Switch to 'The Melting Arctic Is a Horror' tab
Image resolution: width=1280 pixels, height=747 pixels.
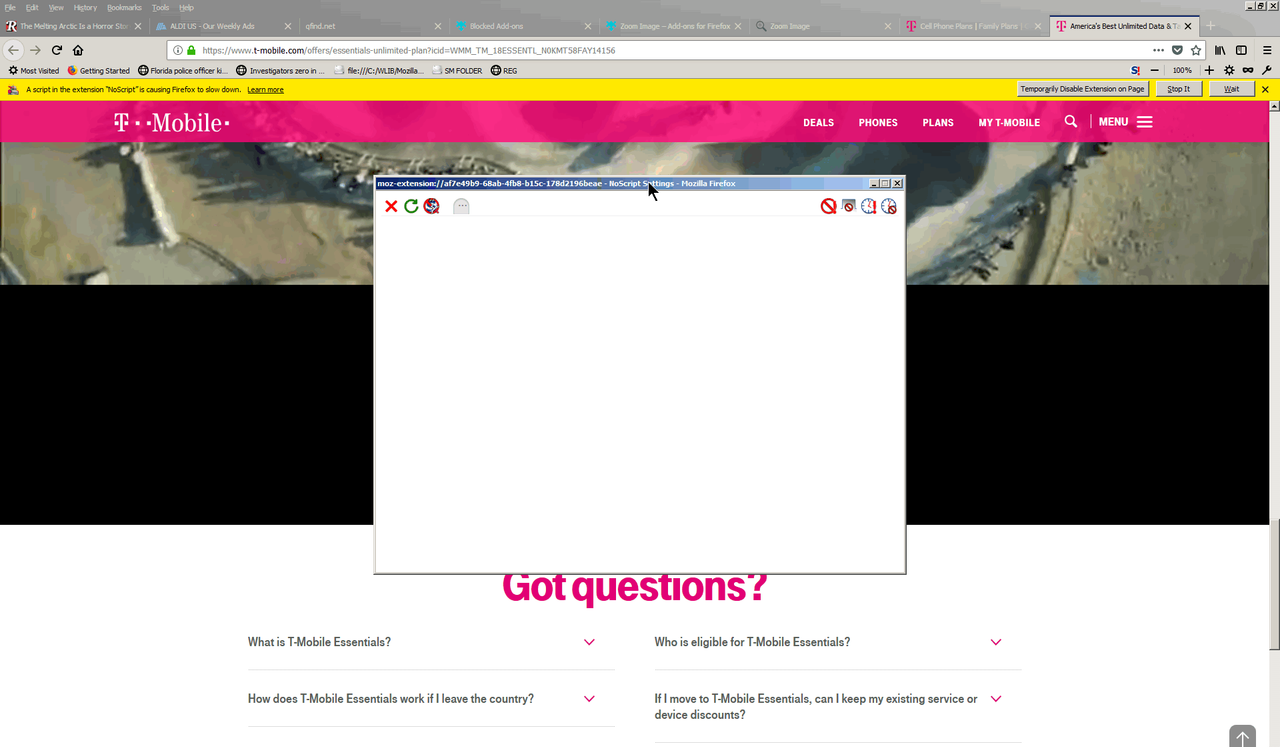(75, 26)
